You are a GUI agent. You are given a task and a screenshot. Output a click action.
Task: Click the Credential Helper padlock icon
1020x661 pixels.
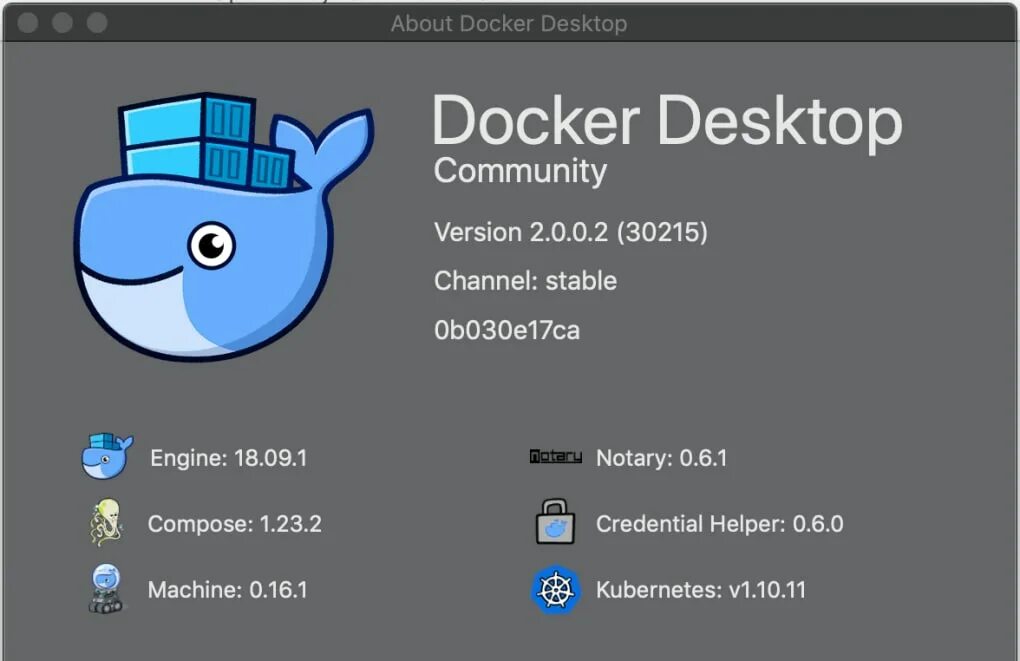click(x=555, y=522)
